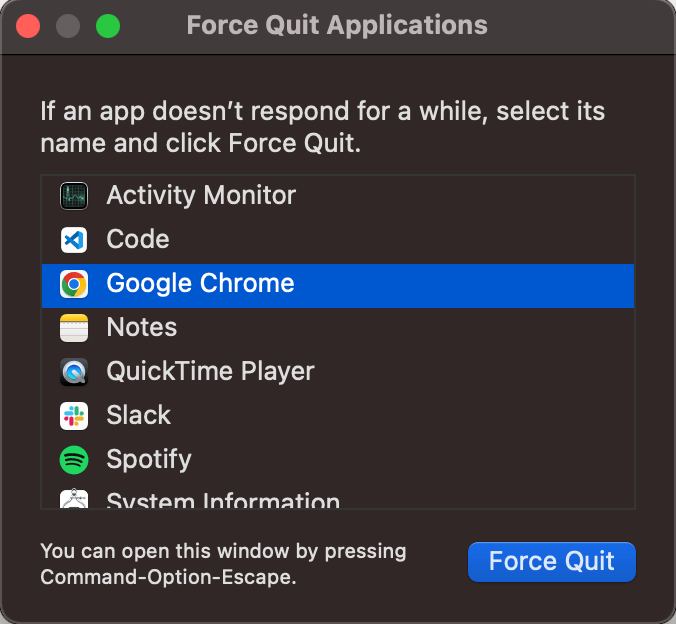Screen dimensions: 676x624
Task: Click the Visual Studio Code icon
Action: point(74,240)
